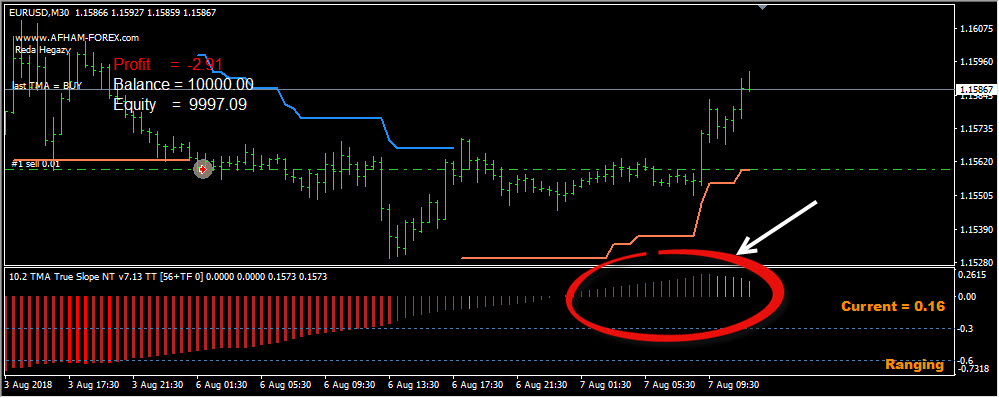Select the Profit = -2.91 text label
The height and width of the screenshot is (398, 999).
(168, 64)
